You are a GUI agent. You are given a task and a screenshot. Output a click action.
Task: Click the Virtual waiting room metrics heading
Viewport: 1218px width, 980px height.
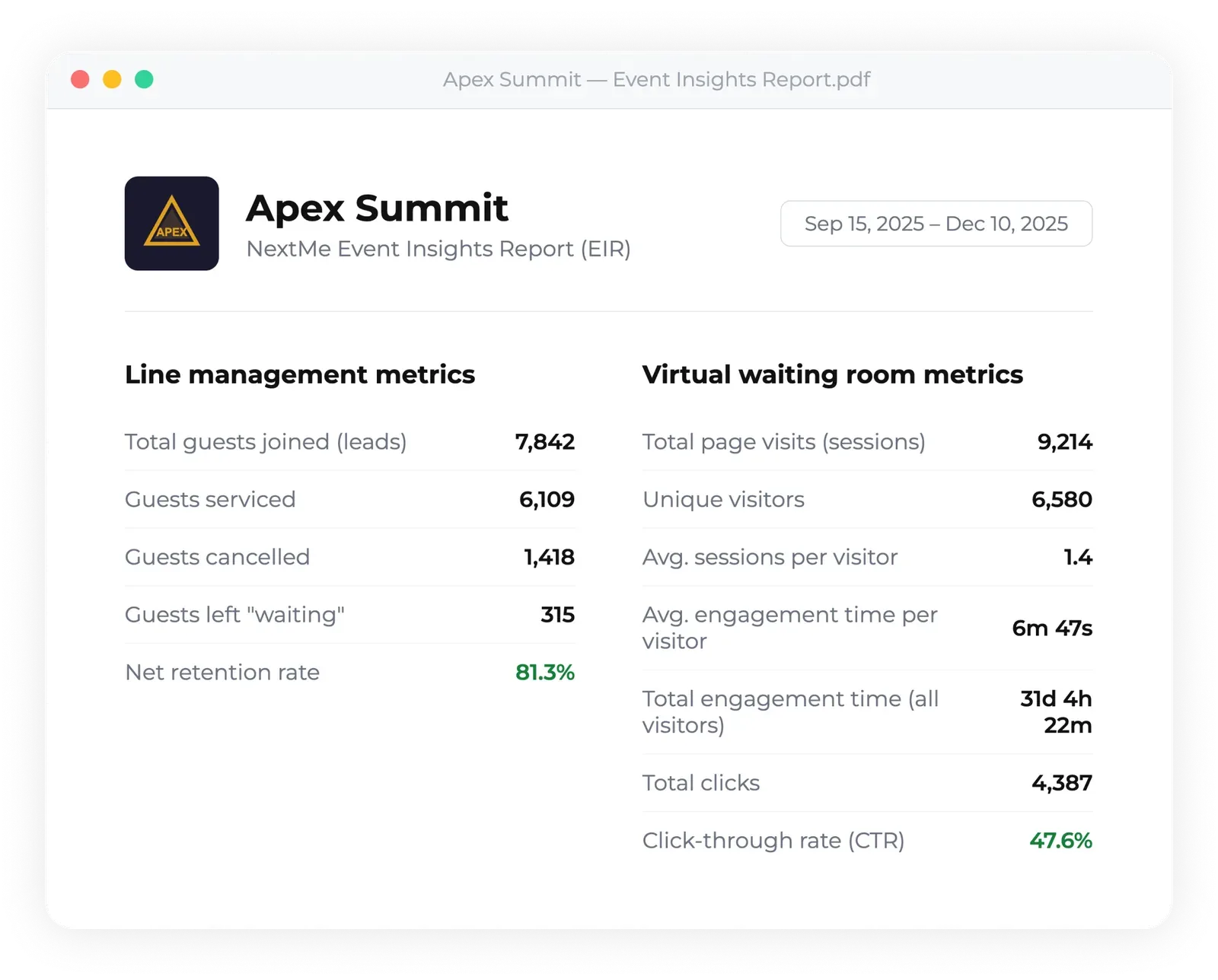tap(832, 374)
